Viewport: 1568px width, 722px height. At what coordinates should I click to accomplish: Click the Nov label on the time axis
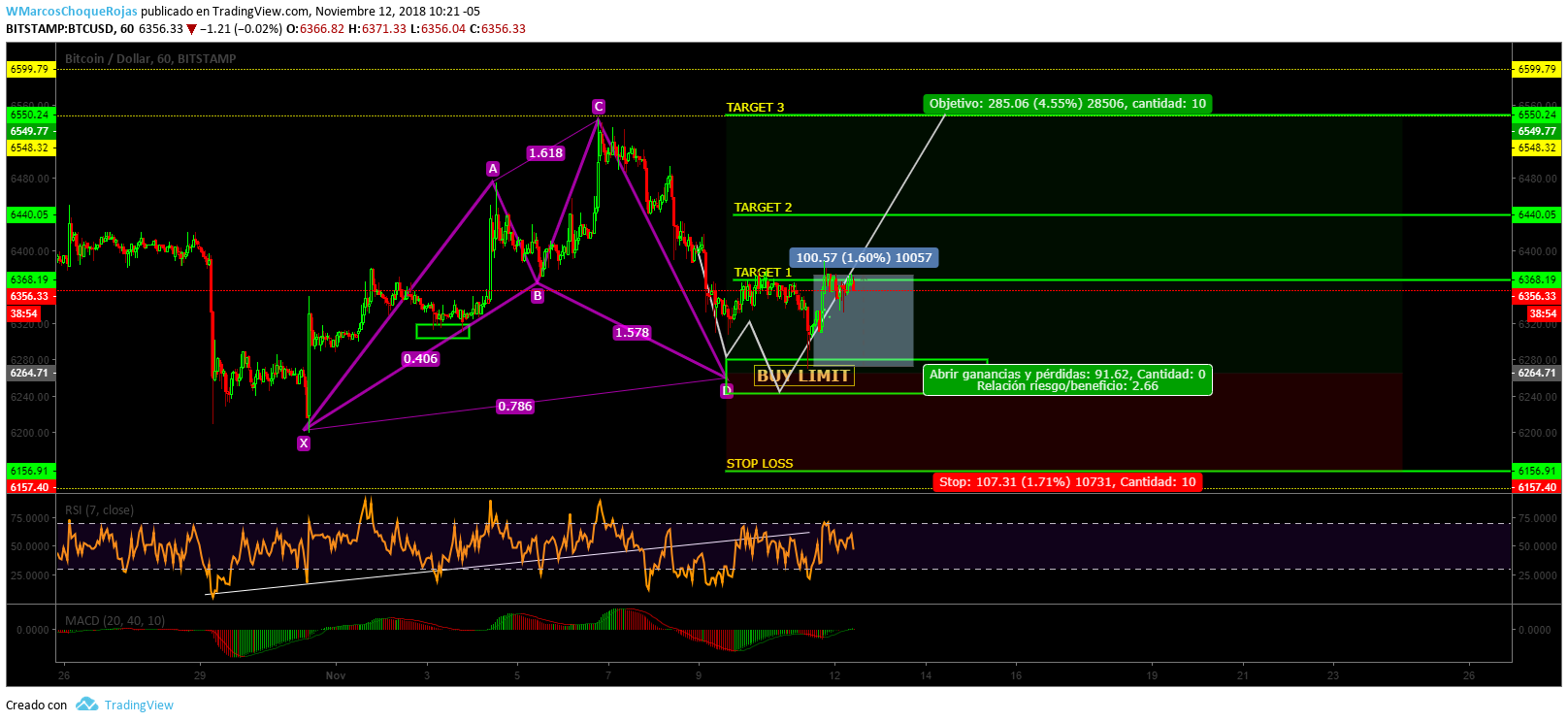coord(336,675)
